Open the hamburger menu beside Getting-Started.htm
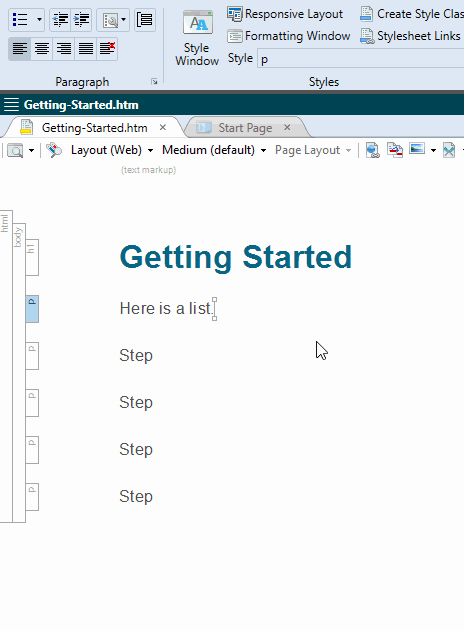 coord(11,105)
